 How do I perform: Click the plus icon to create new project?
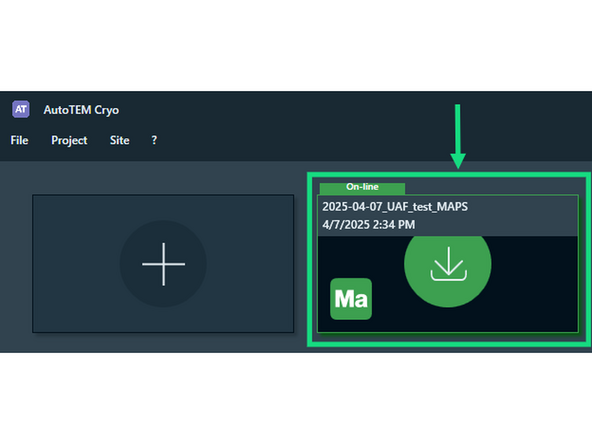pyautogui.click(x=163, y=264)
